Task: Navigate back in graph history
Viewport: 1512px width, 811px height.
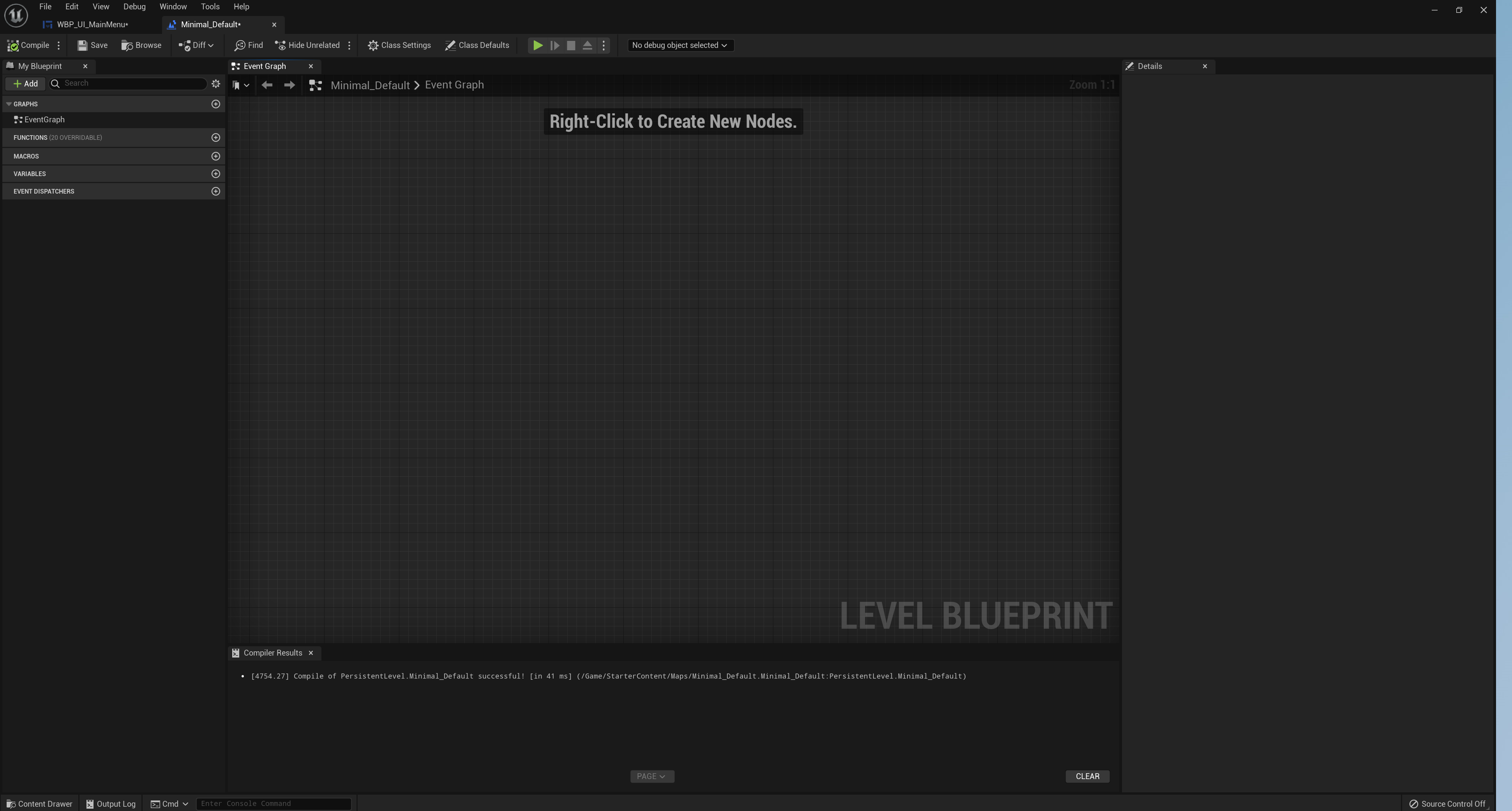Action: (x=267, y=85)
